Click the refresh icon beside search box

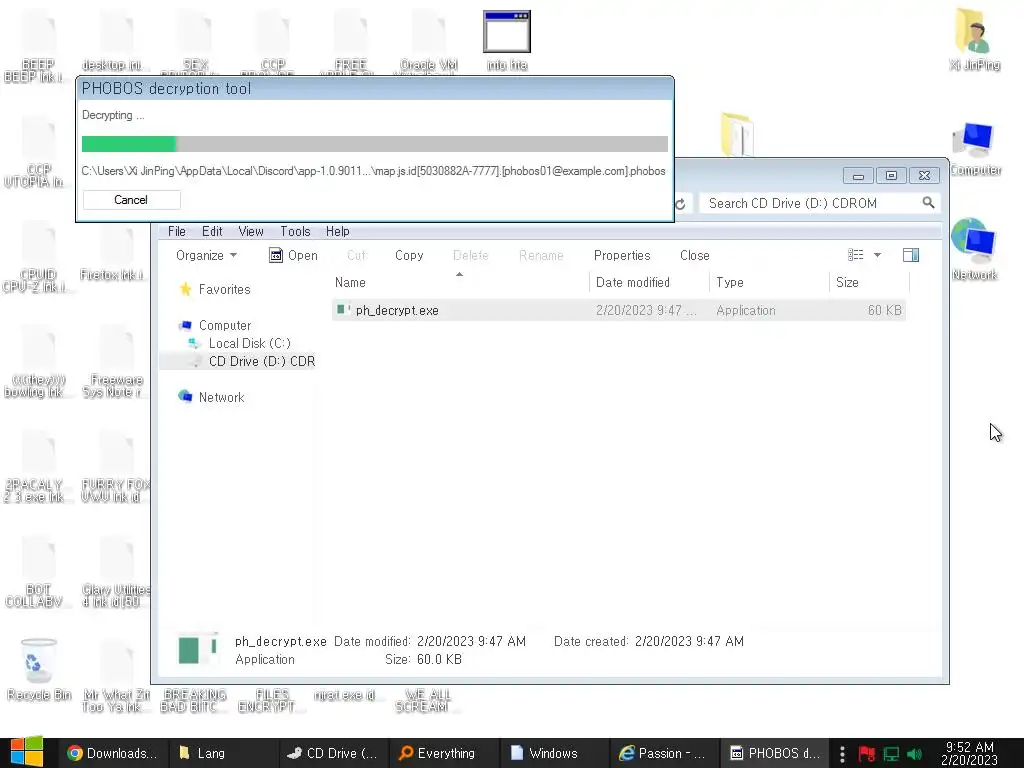[x=680, y=204]
